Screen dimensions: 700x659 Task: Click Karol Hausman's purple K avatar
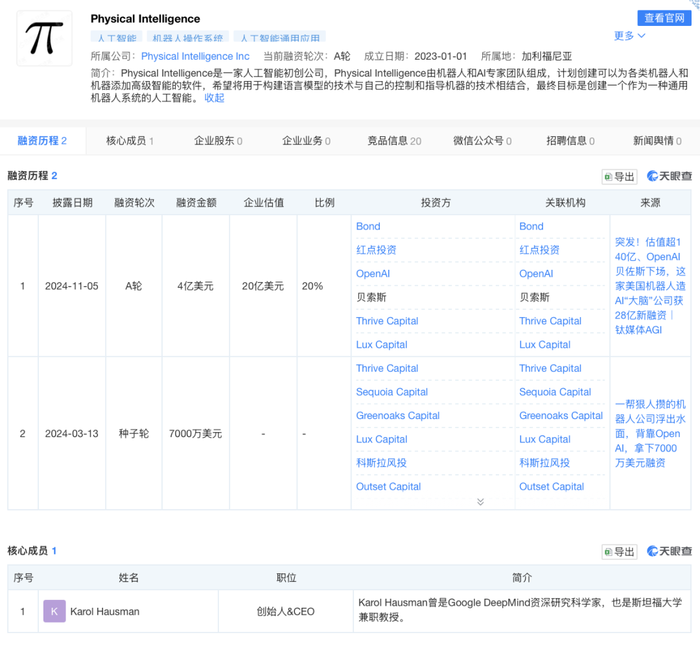[x=54, y=611]
